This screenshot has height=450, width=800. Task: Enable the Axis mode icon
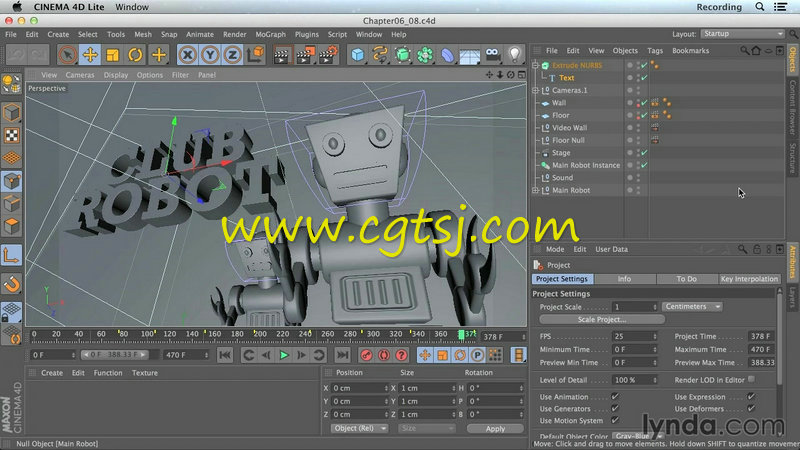[x=11, y=255]
